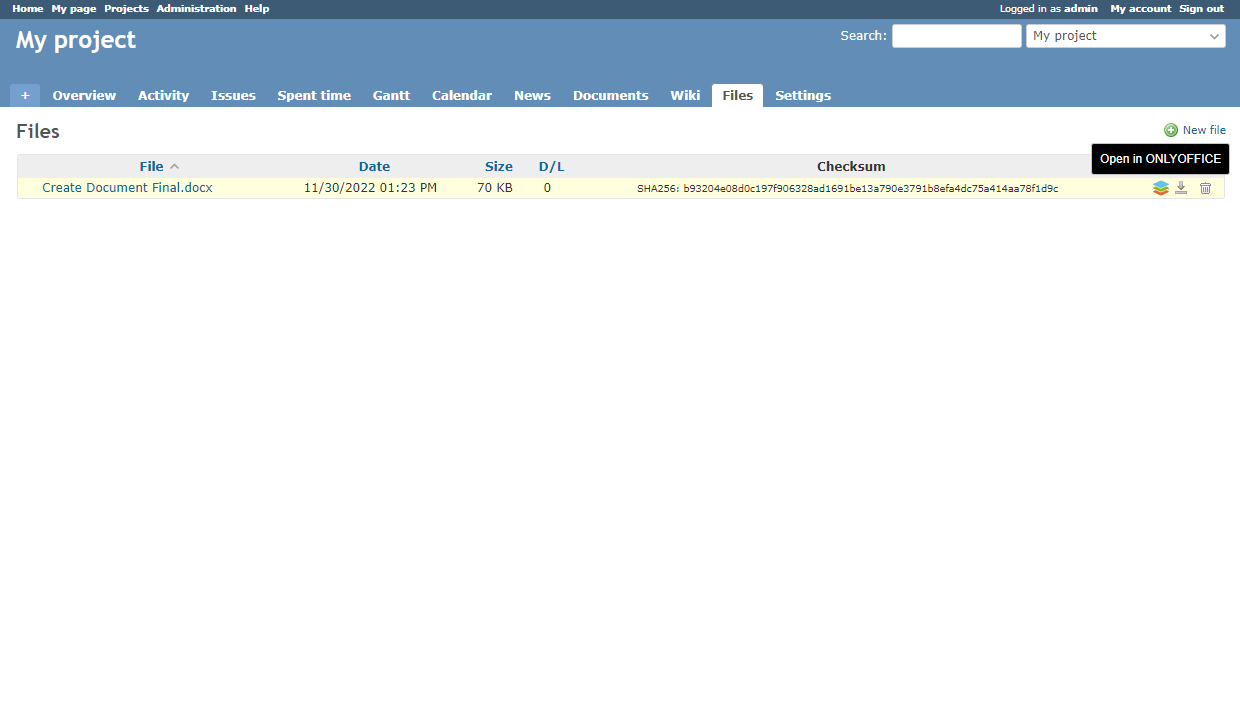Sort the list by File column
This screenshot has width=1240, height=708.
tap(152, 167)
